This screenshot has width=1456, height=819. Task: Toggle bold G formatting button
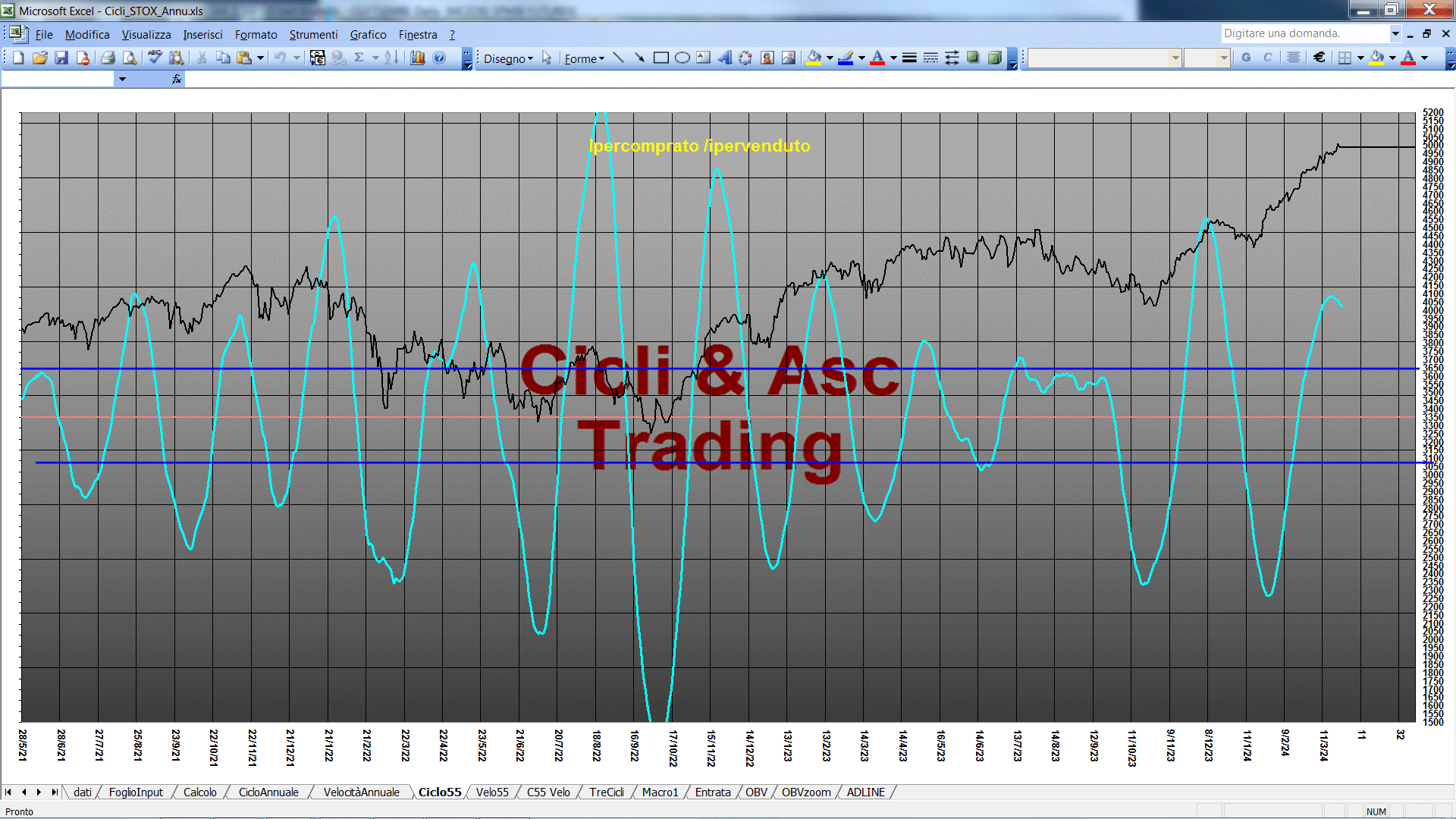1246,58
